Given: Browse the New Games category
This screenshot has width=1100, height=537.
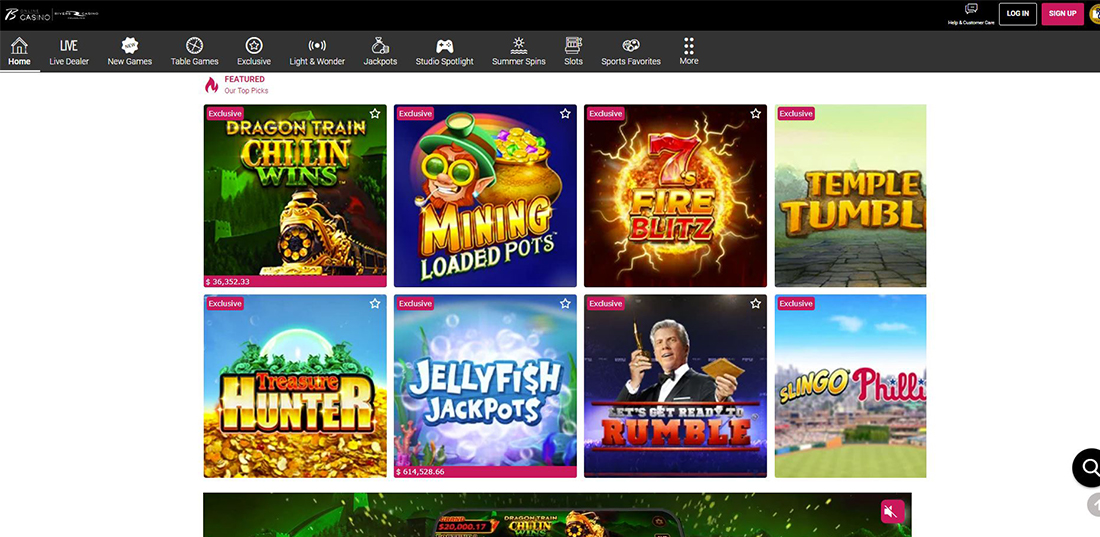Looking at the screenshot, I should click(x=130, y=52).
